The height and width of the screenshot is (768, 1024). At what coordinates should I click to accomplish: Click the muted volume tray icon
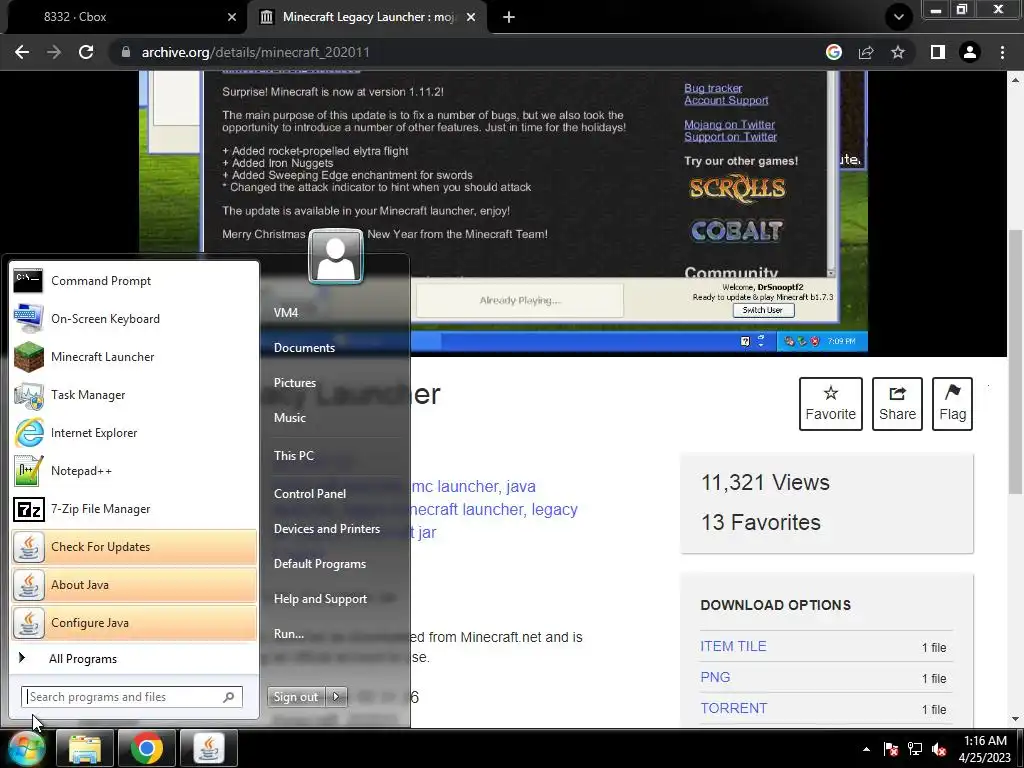coord(939,749)
